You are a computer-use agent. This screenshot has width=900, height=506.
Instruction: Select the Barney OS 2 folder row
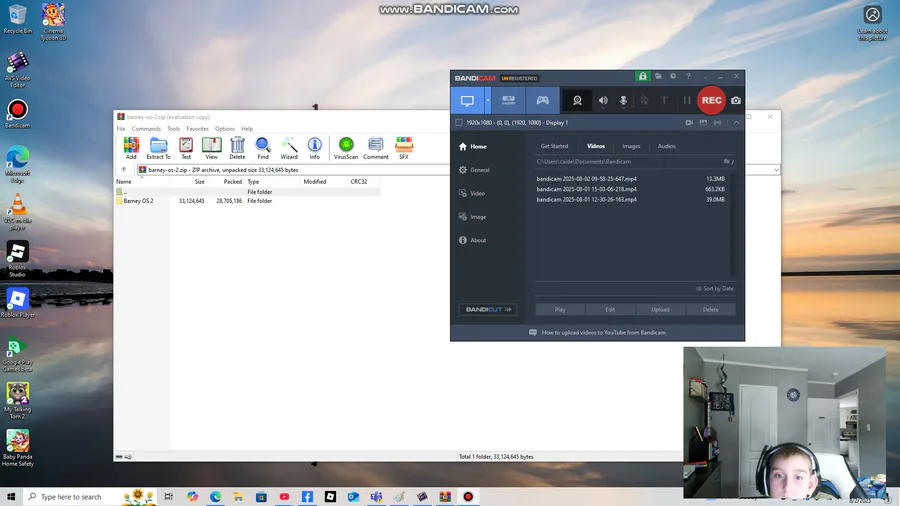[247, 201]
